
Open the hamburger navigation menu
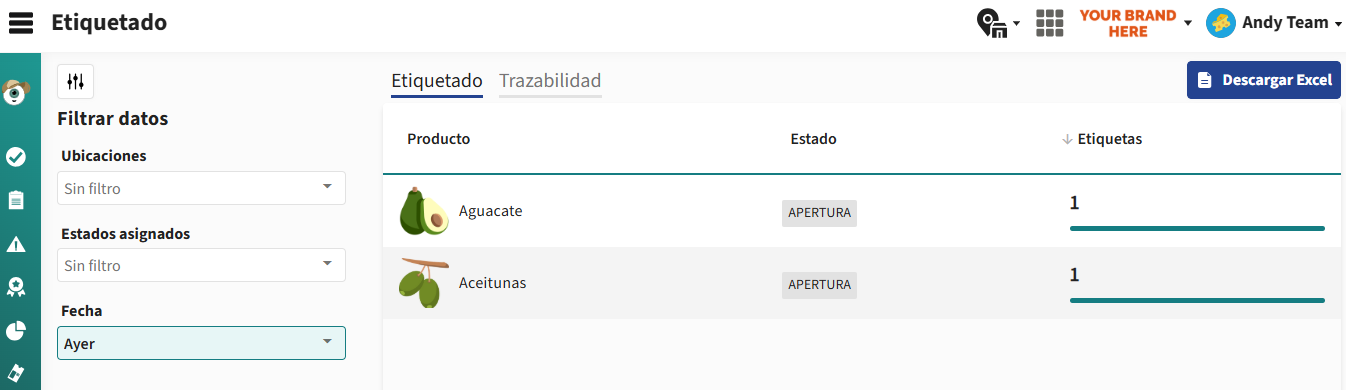pyautogui.click(x=21, y=22)
